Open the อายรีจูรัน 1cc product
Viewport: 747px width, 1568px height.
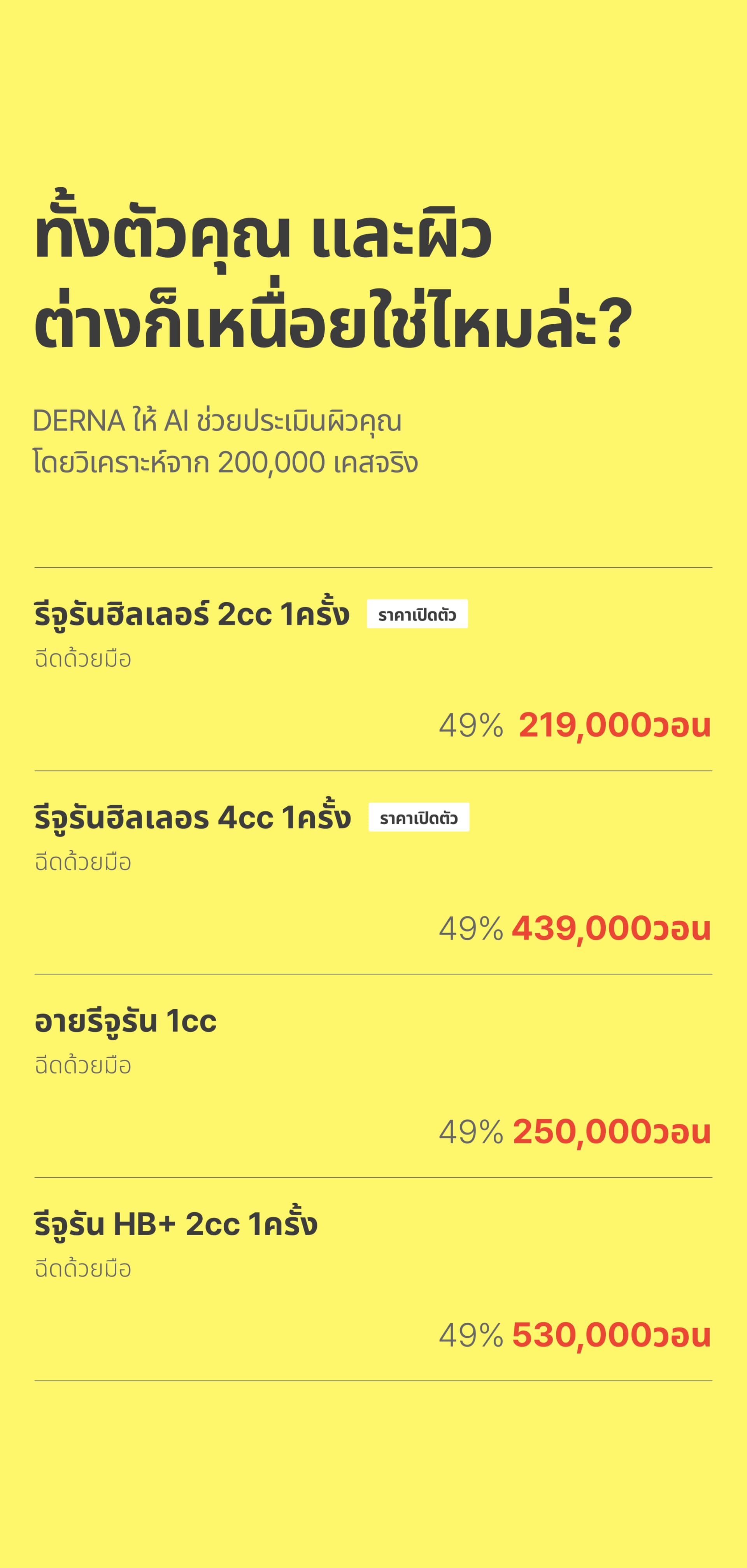click(125, 1021)
